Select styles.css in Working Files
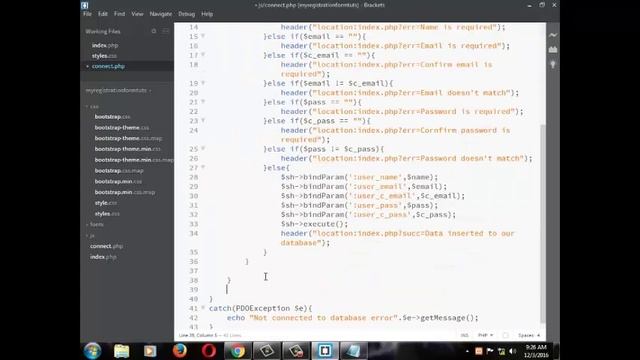 click(x=104, y=56)
